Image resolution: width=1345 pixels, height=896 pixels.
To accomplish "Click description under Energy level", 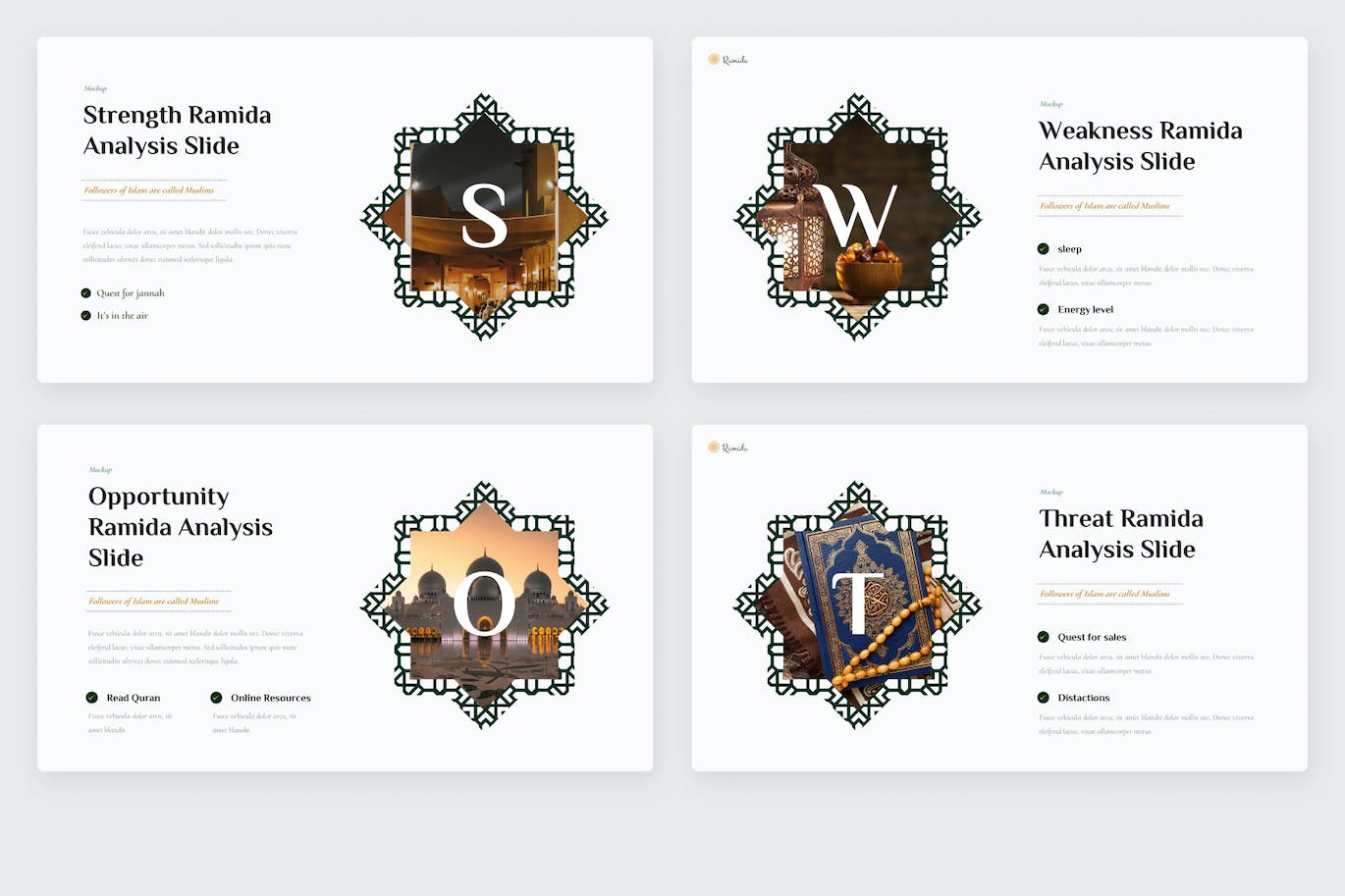I will 1147,337.
